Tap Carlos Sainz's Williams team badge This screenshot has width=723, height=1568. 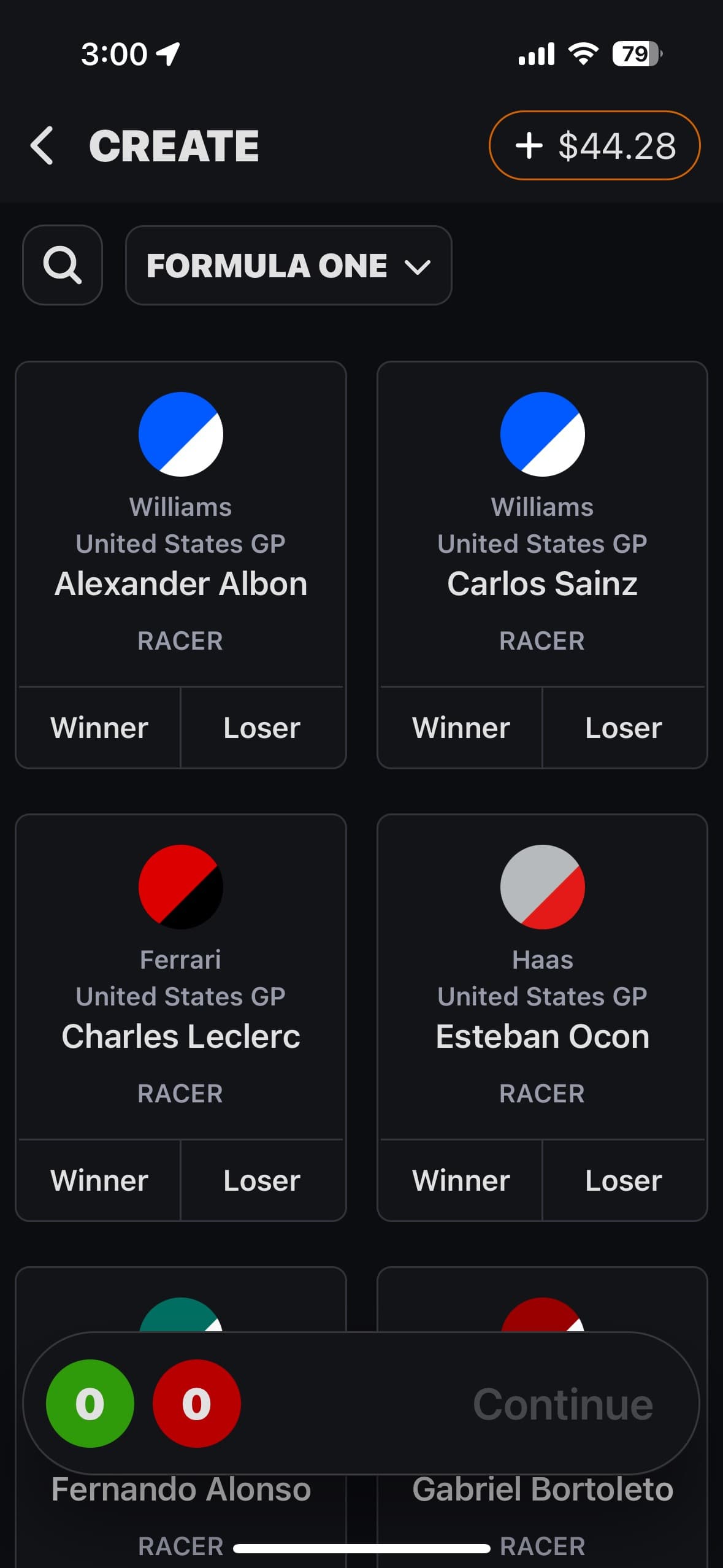pos(542,434)
